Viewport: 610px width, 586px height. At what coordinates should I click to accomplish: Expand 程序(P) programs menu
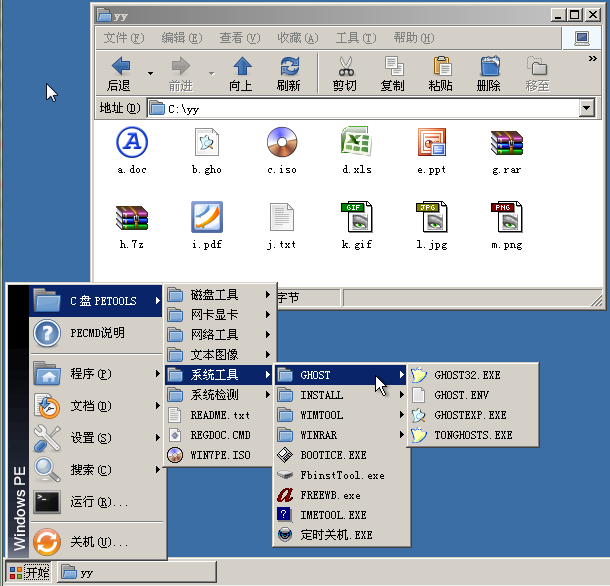[x=96, y=374]
